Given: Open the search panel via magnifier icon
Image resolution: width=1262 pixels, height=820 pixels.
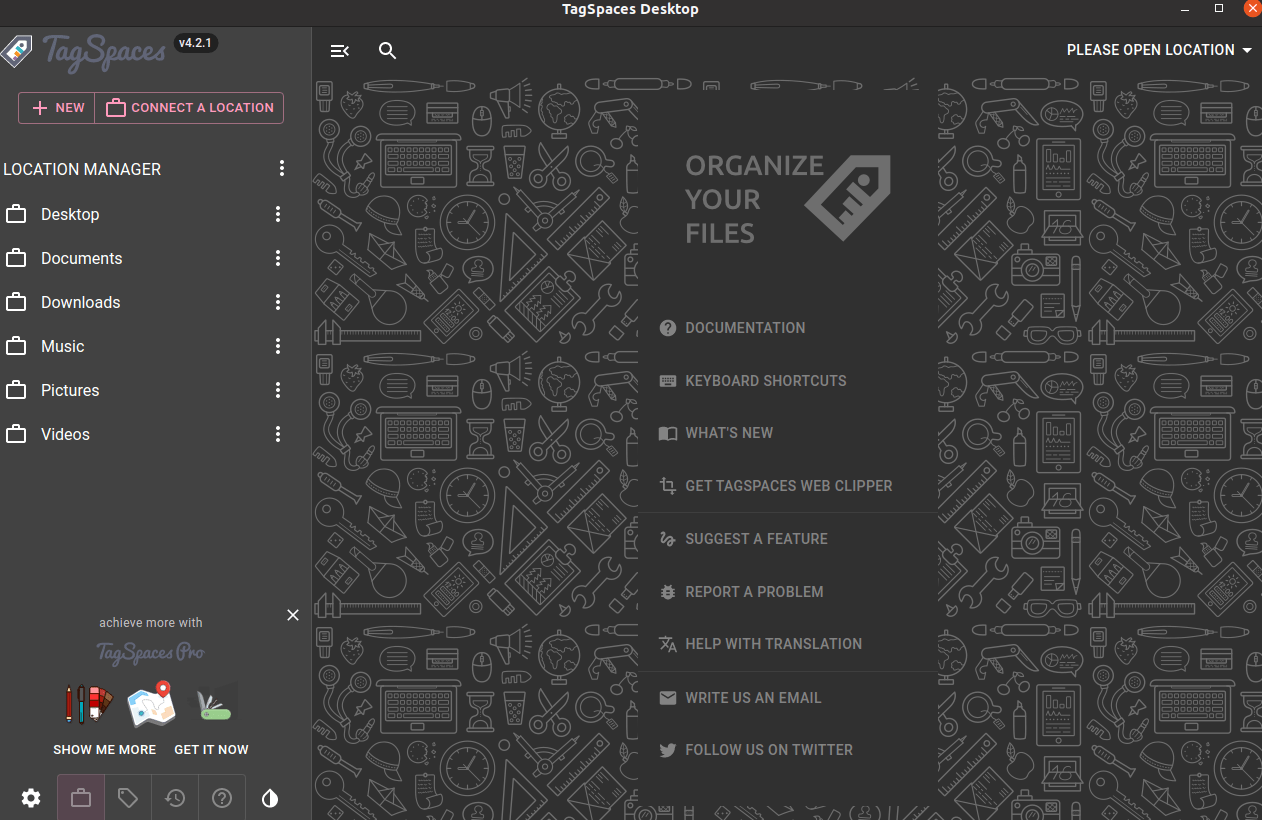Looking at the screenshot, I should tap(388, 51).
